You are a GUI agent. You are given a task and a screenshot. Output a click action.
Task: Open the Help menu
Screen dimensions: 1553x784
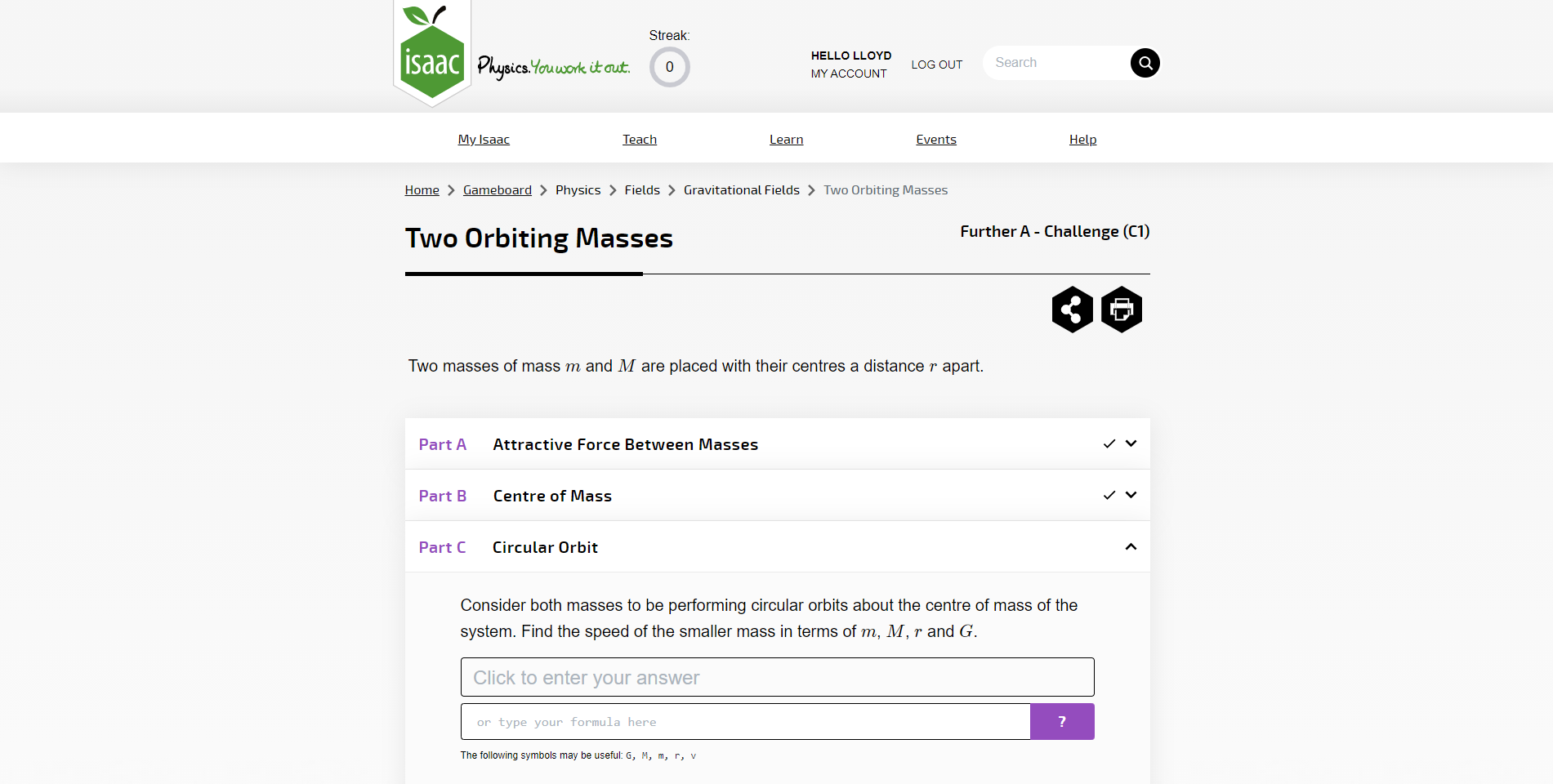coord(1082,140)
